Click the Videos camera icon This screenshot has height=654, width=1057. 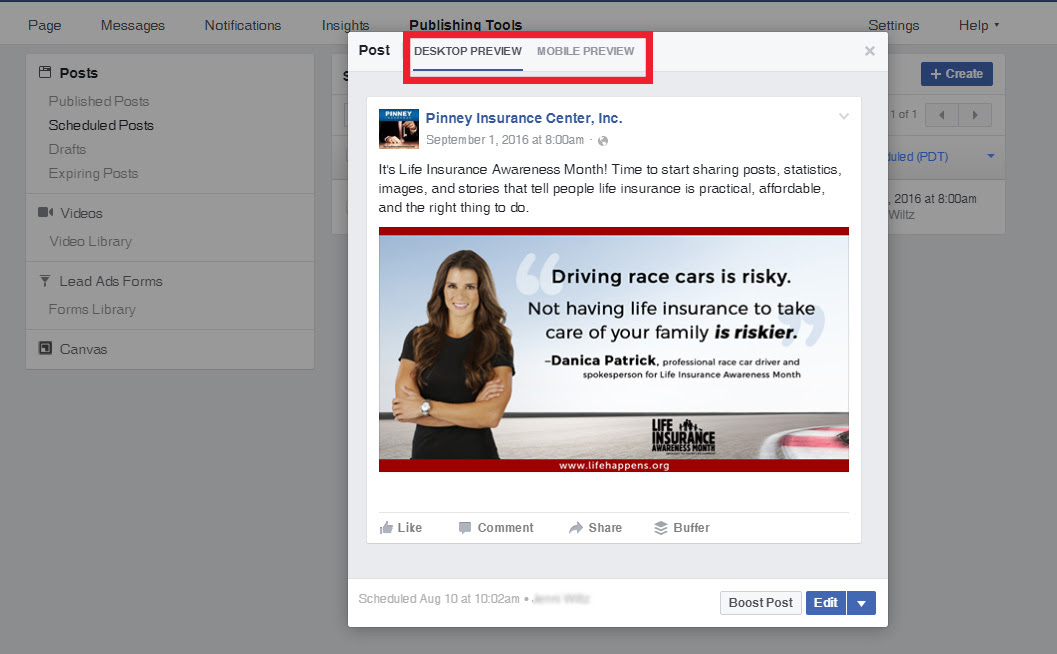pos(46,212)
